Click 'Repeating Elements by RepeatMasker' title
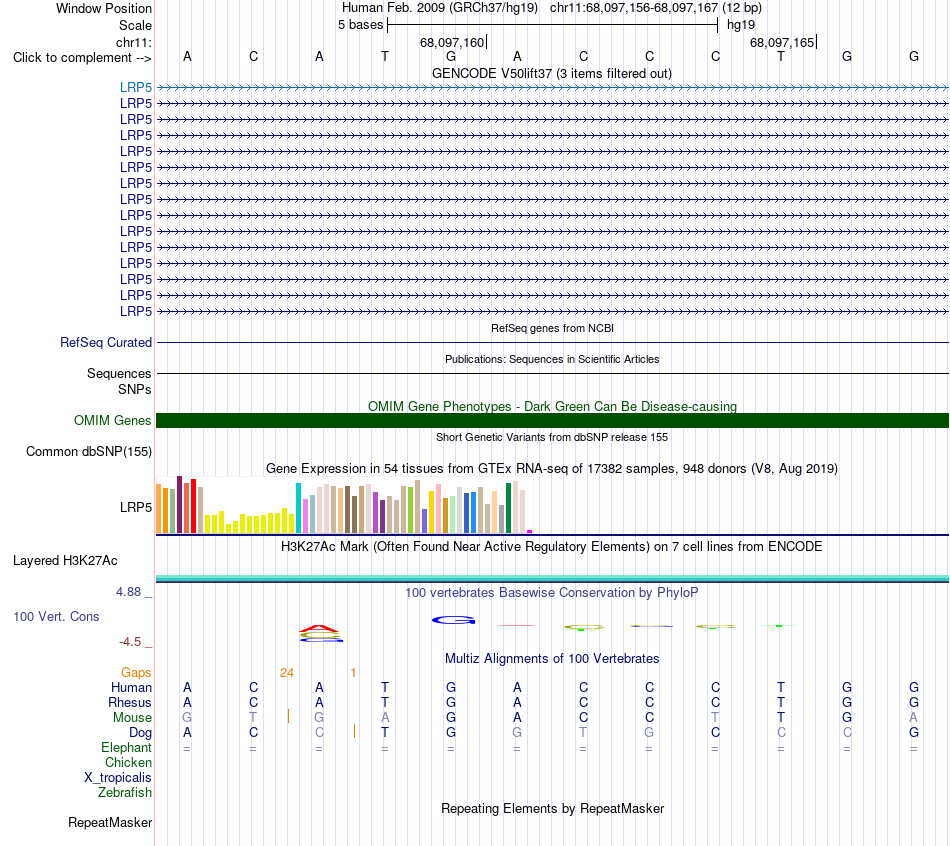This screenshot has width=950, height=846. (x=553, y=808)
